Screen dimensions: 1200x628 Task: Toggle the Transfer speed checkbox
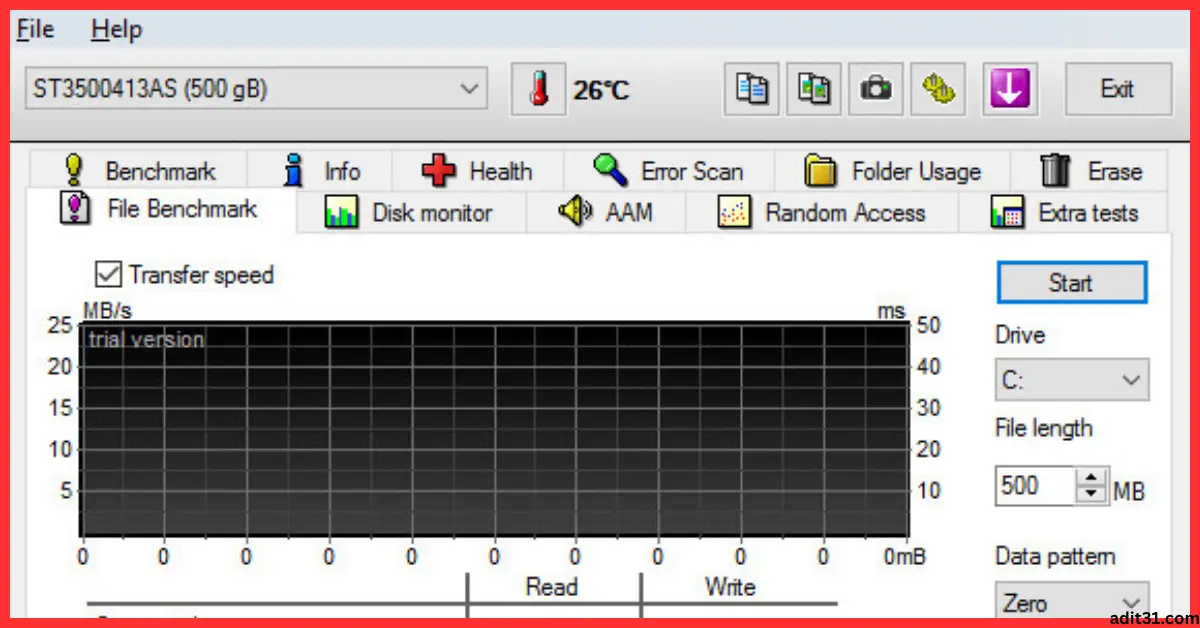coord(107,274)
